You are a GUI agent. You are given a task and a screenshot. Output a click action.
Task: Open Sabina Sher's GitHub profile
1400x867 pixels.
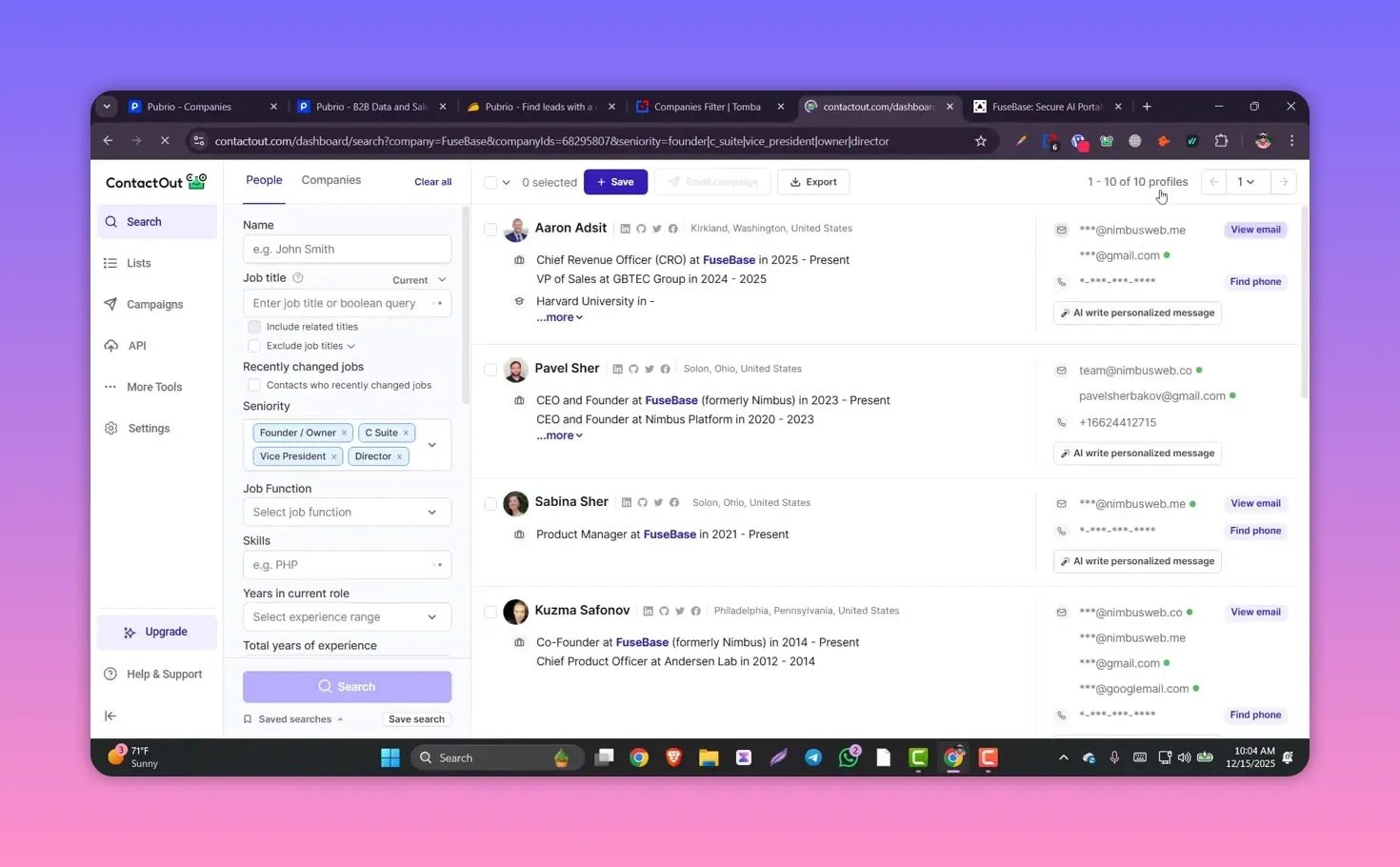(x=642, y=502)
